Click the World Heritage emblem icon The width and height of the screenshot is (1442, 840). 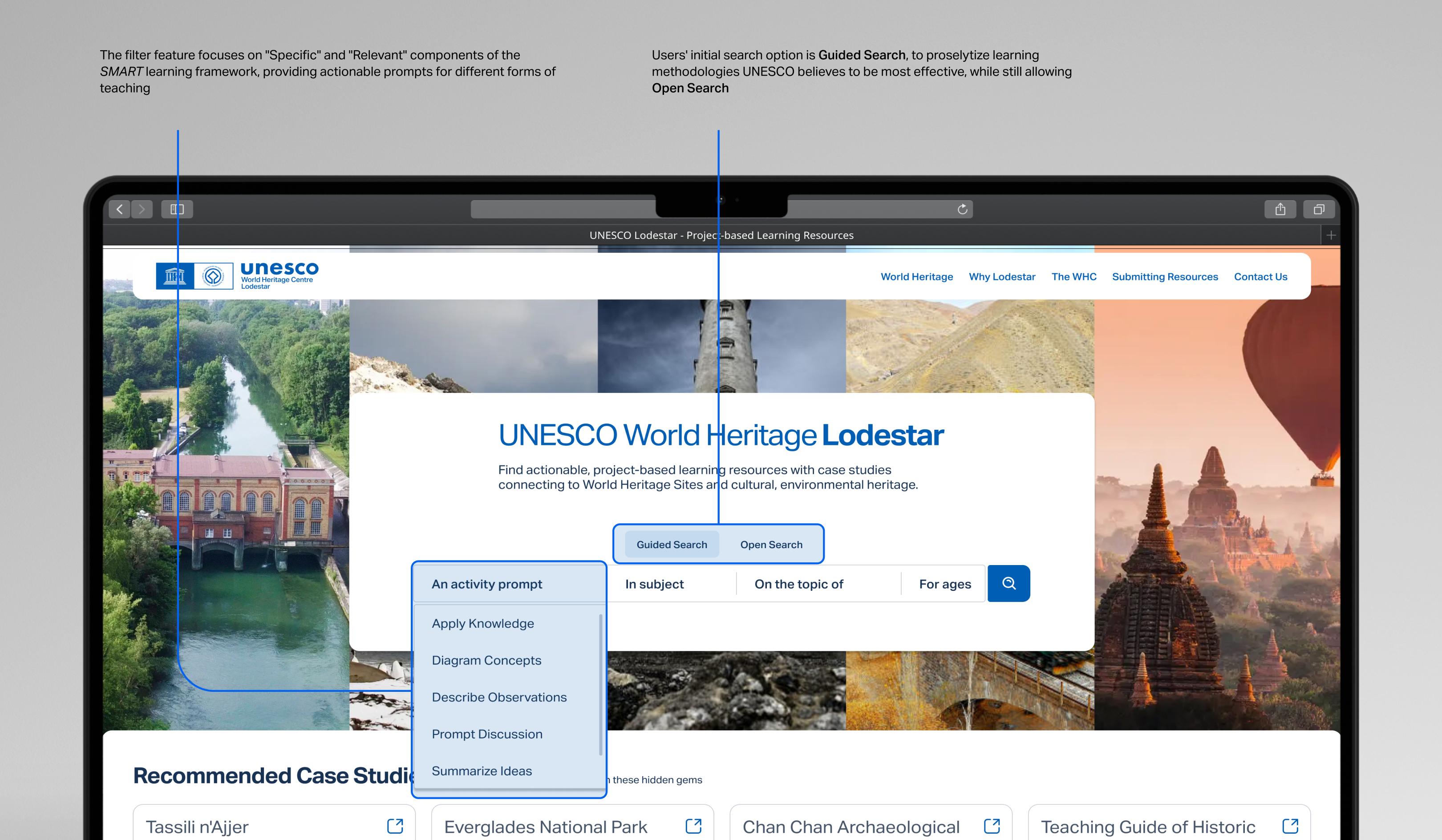point(214,276)
